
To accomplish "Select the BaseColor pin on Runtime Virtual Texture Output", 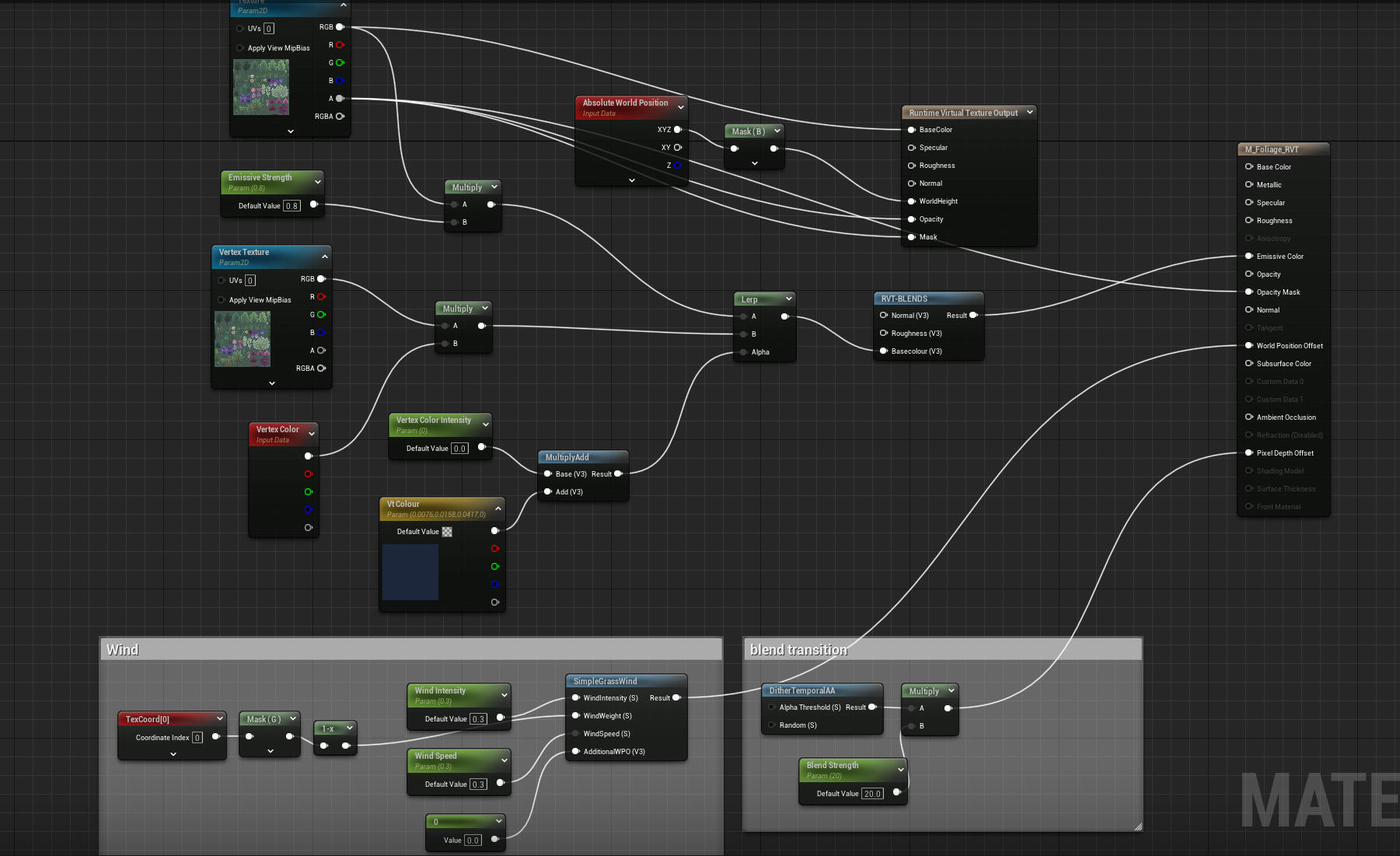I will [911, 130].
